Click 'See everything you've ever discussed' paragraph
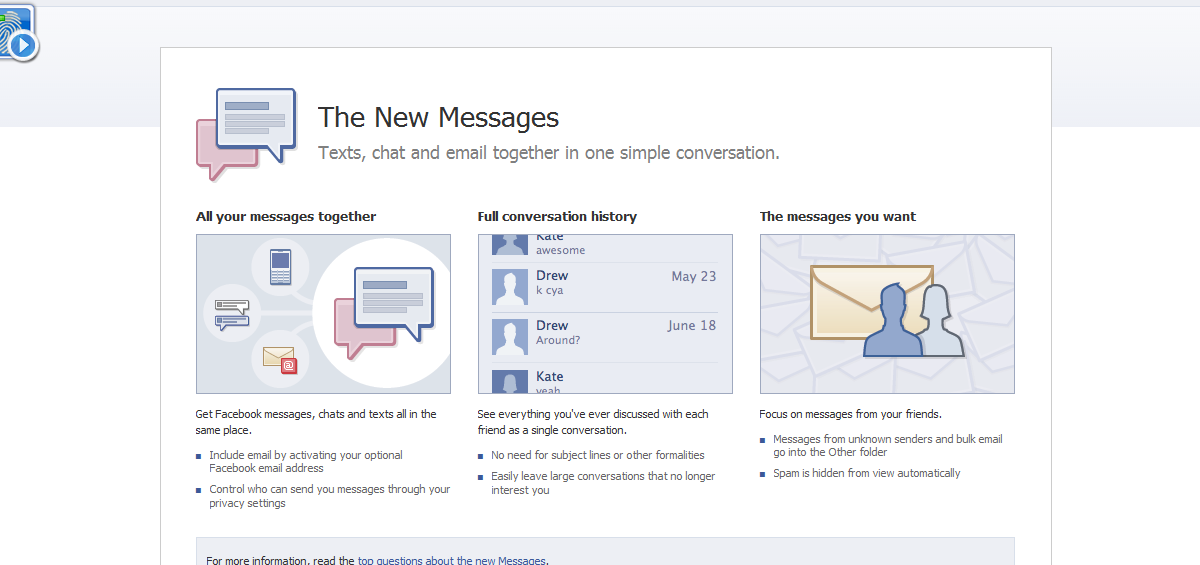Viewport: 1200px width, 565px height. 593,422
